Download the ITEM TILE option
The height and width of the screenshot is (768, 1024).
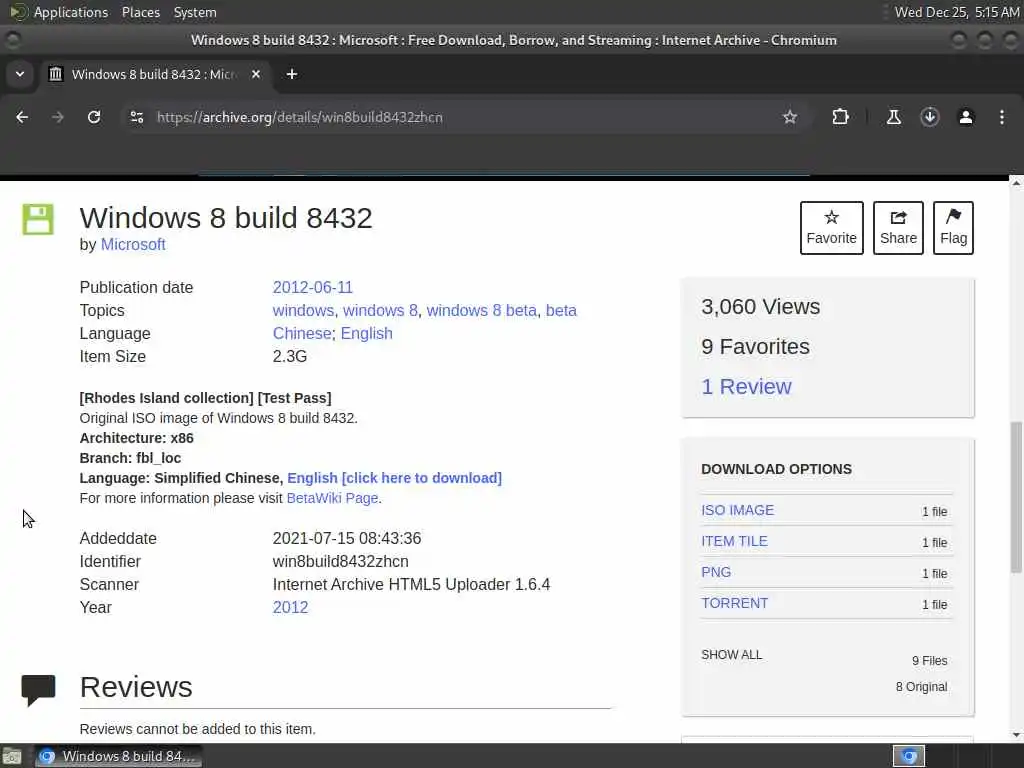pyautogui.click(x=734, y=541)
